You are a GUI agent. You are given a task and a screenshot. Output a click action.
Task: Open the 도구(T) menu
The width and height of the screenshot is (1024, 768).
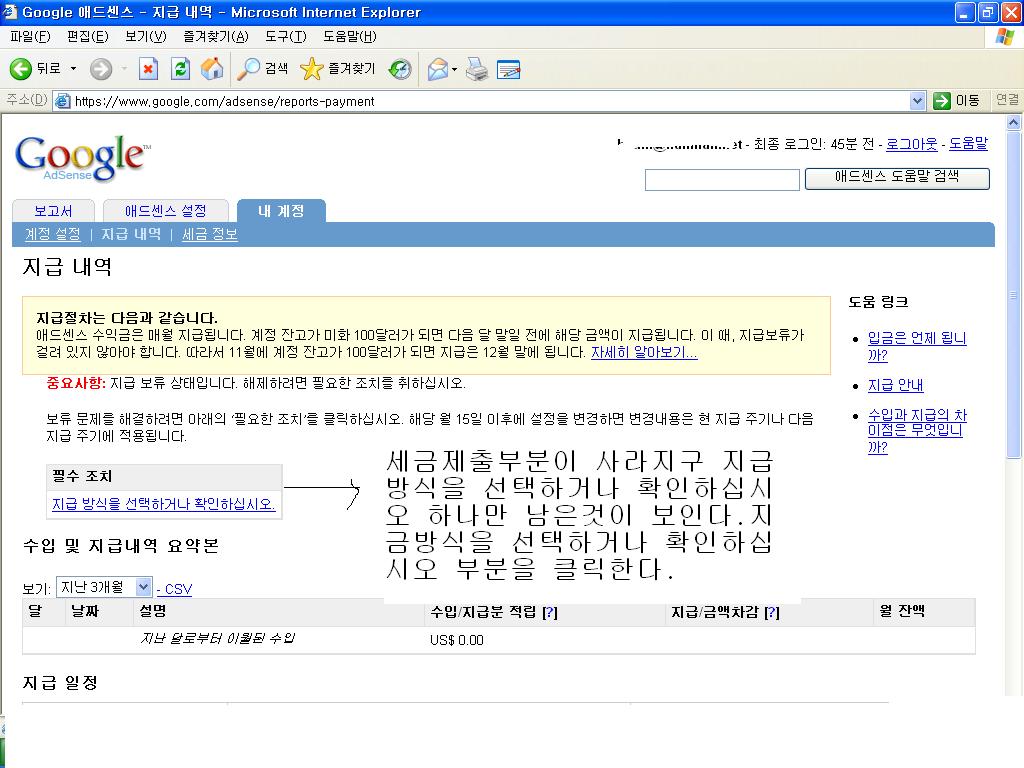point(285,37)
